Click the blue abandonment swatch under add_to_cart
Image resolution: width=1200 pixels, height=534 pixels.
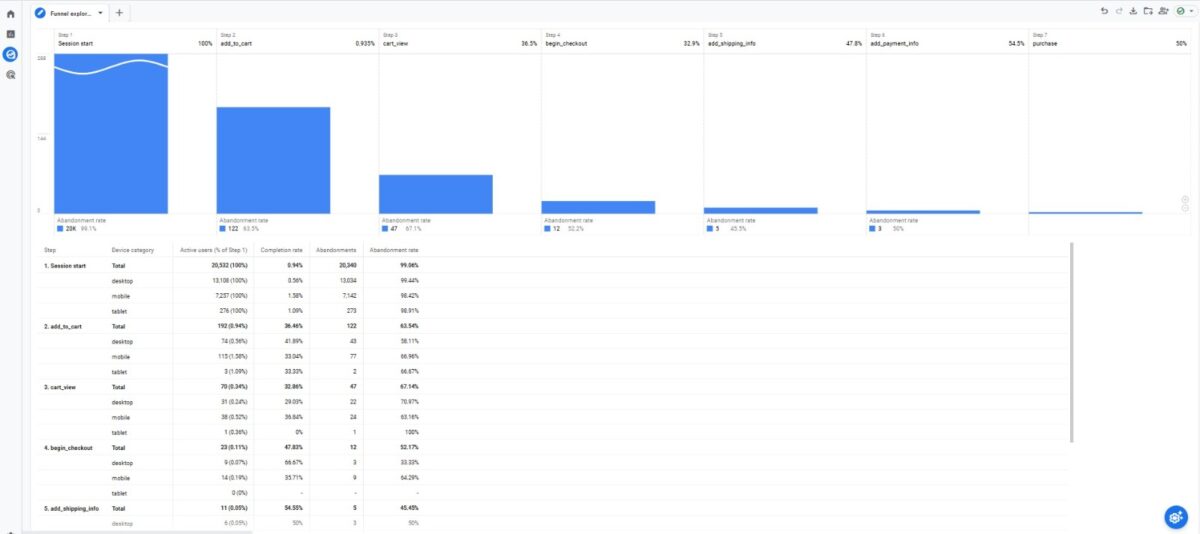223,229
